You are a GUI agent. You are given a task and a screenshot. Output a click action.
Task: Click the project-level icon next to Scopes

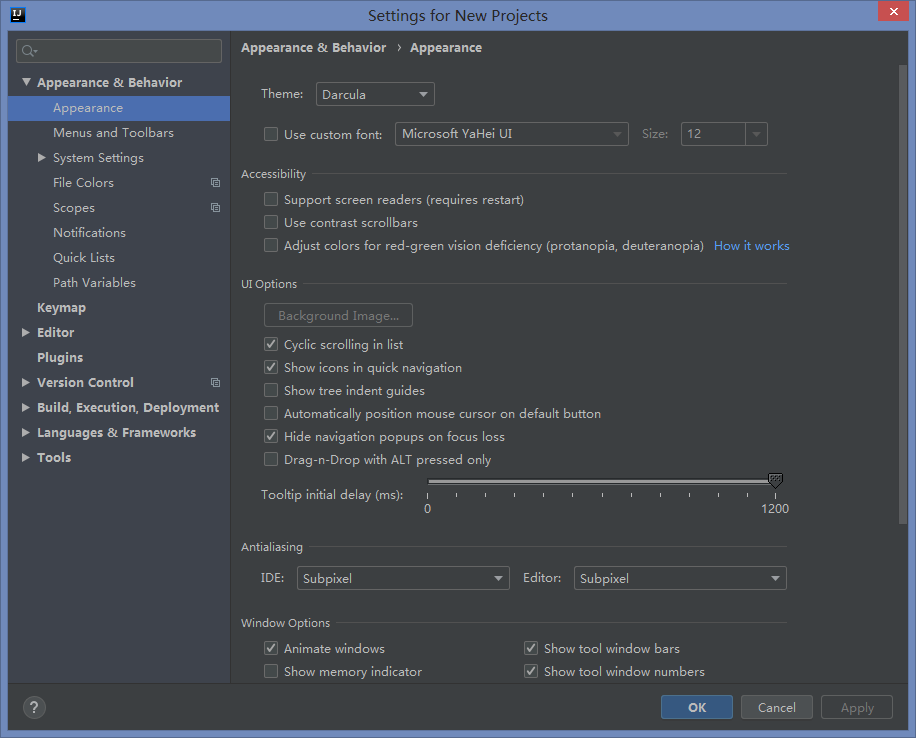tap(215, 208)
